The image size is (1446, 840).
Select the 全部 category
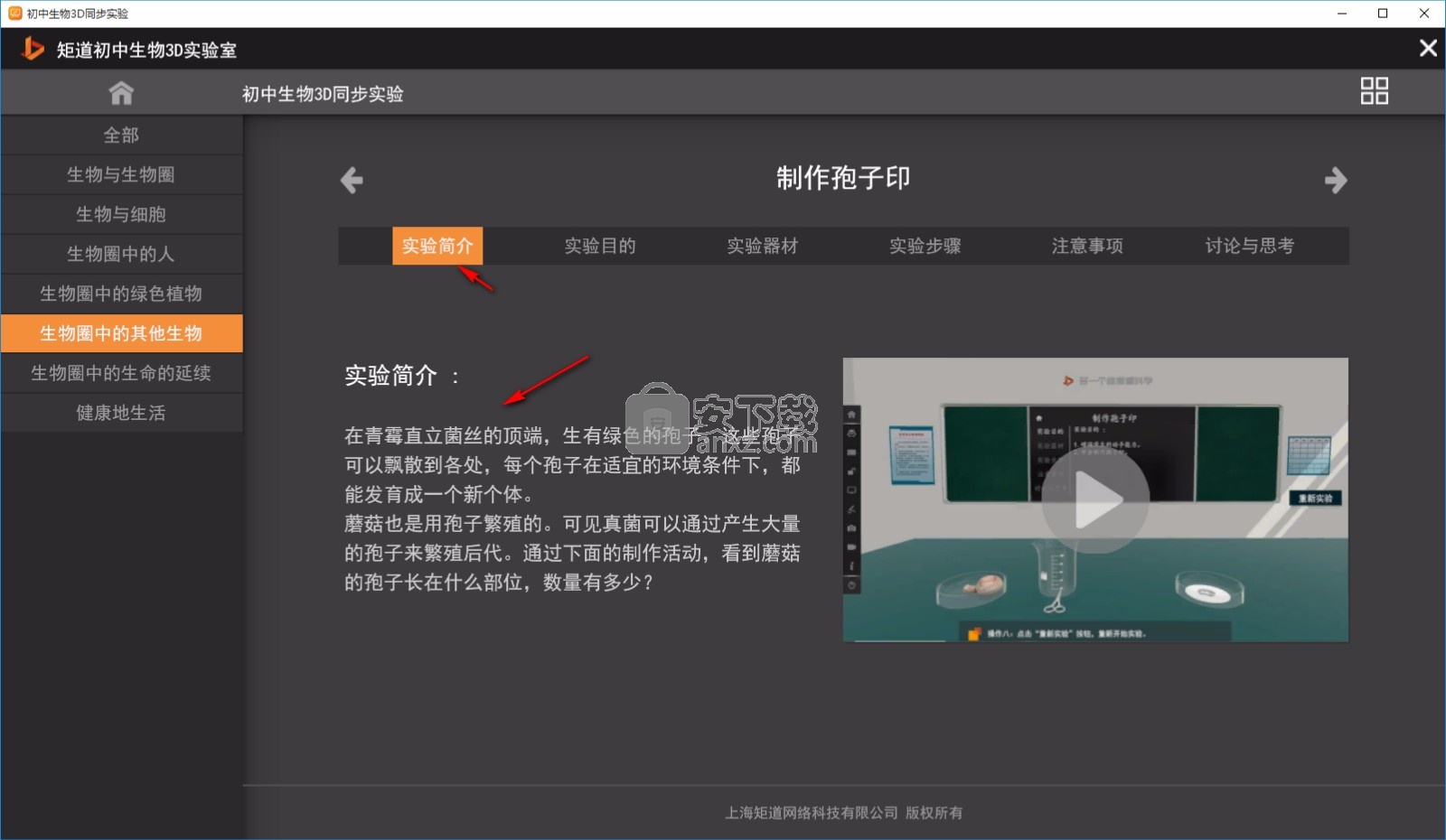click(121, 135)
